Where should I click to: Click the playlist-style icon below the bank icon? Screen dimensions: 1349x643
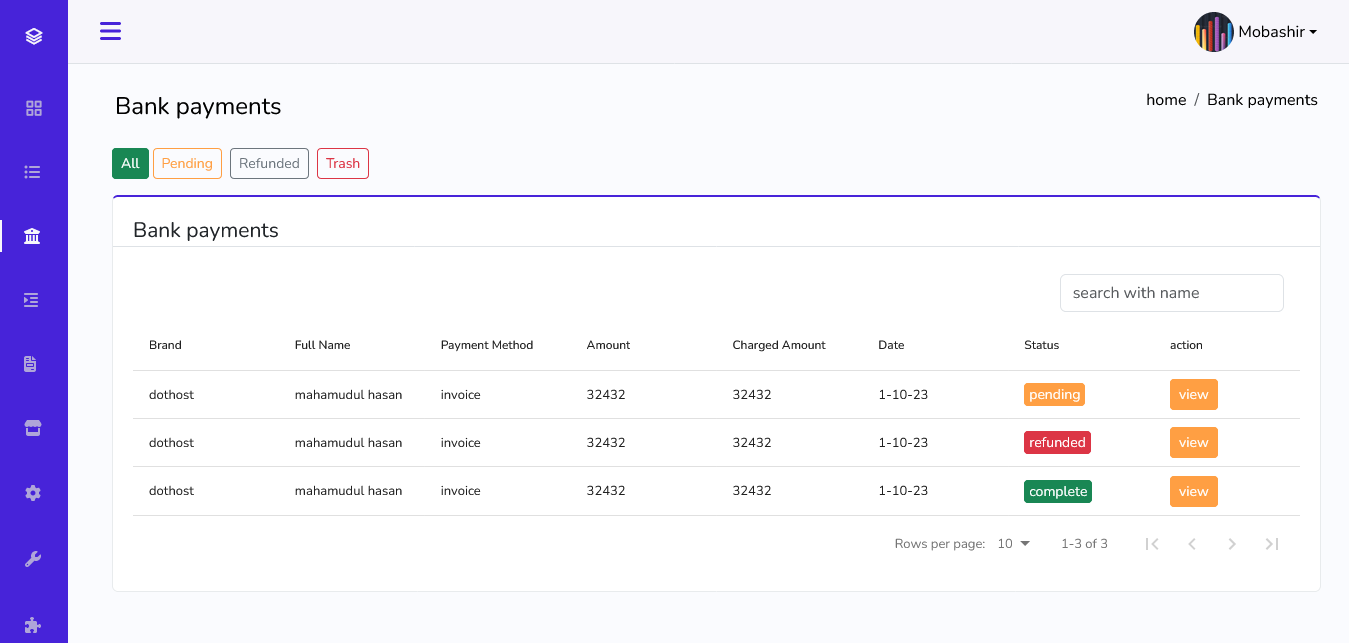coord(33,299)
